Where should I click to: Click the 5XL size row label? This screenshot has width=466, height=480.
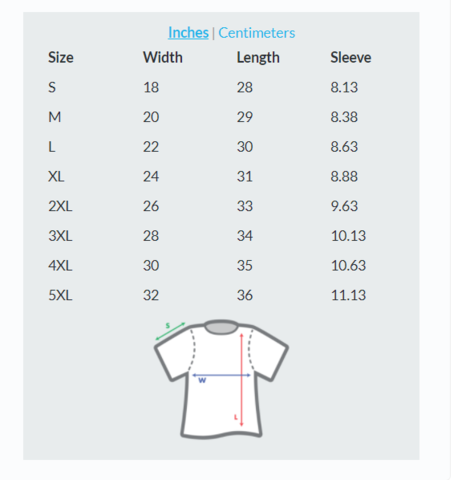60,295
